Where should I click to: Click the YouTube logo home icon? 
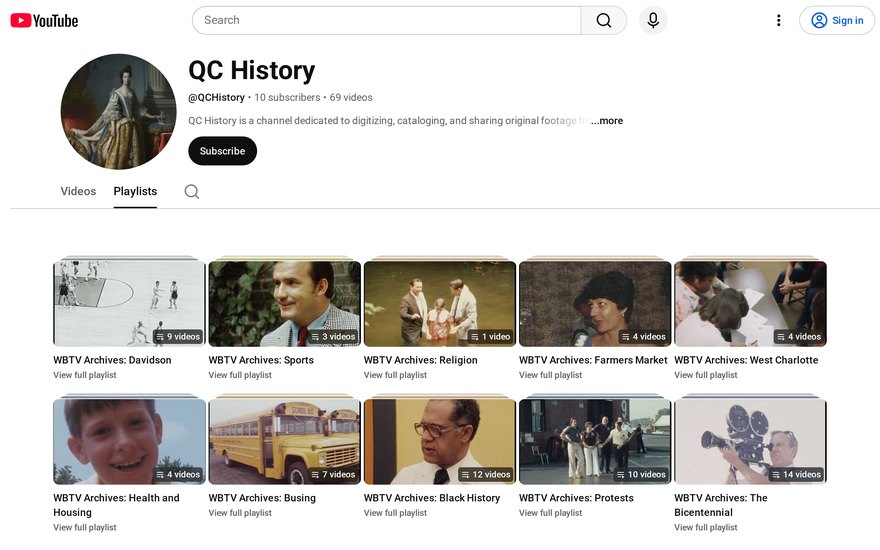coord(44,21)
